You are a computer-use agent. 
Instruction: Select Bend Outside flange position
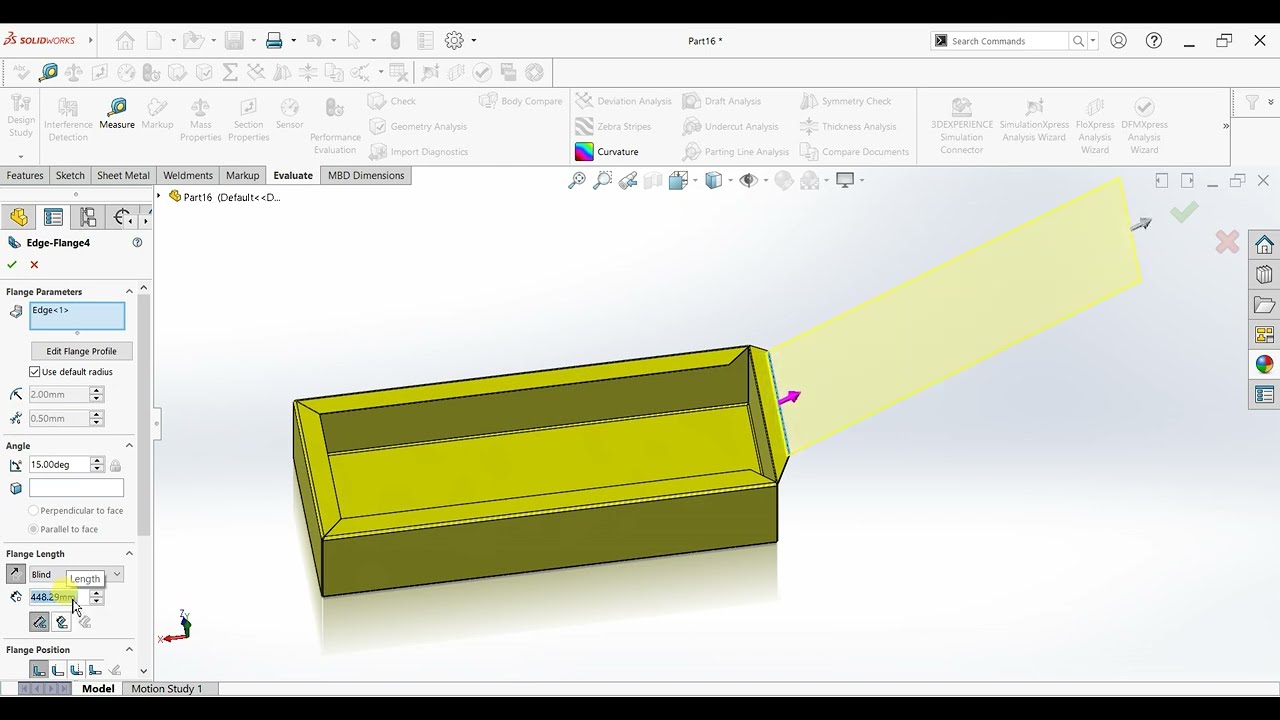(76, 670)
